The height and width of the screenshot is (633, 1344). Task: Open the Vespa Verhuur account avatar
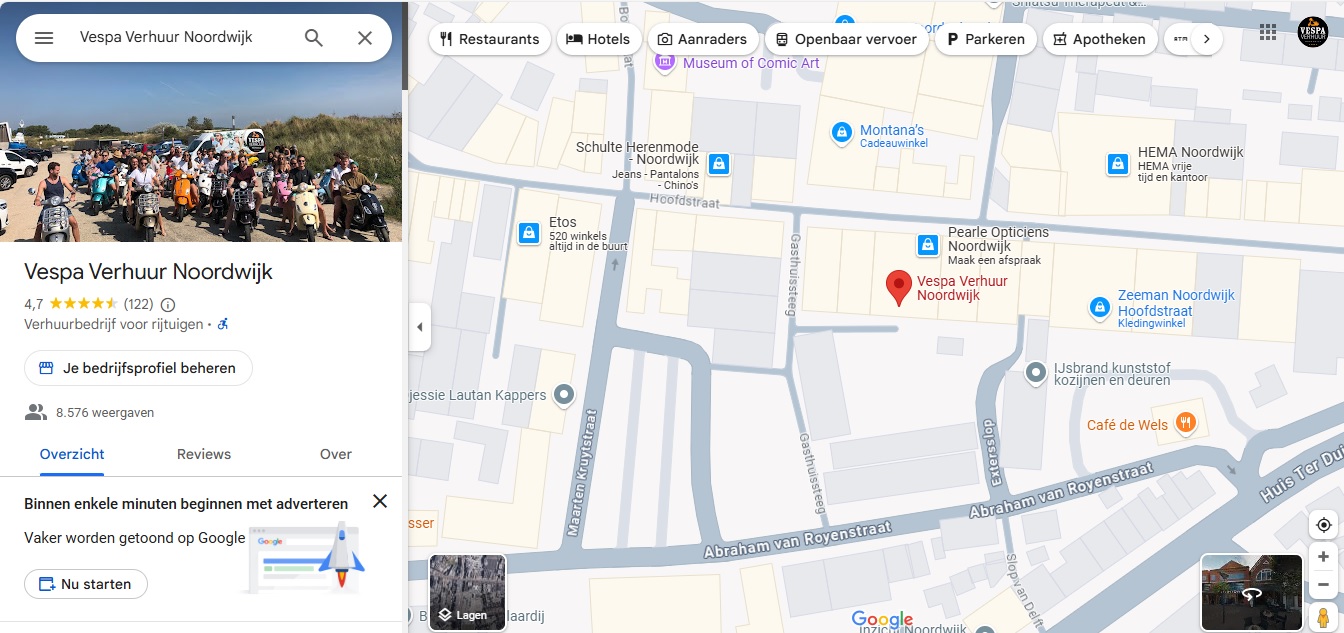click(1313, 32)
